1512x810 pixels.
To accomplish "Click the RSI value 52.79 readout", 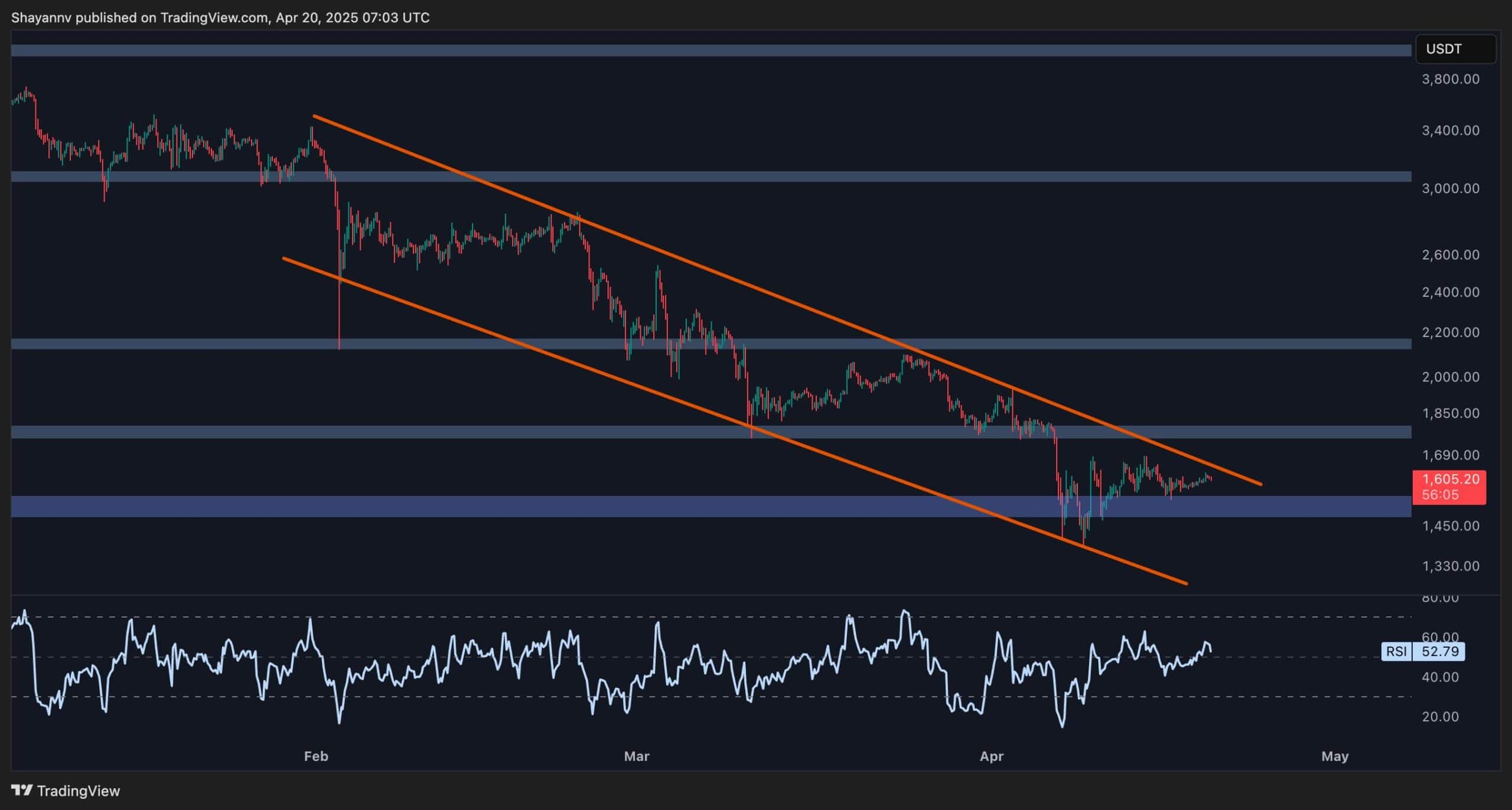I will tap(1441, 651).
